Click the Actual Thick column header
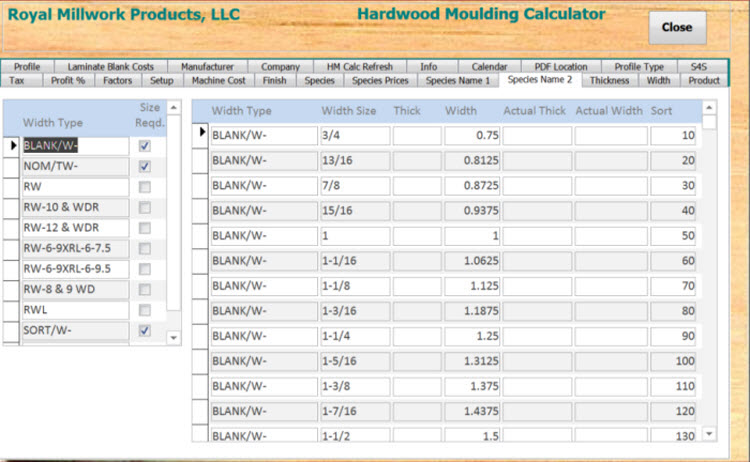The image size is (750, 462). pyautogui.click(x=534, y=111)
